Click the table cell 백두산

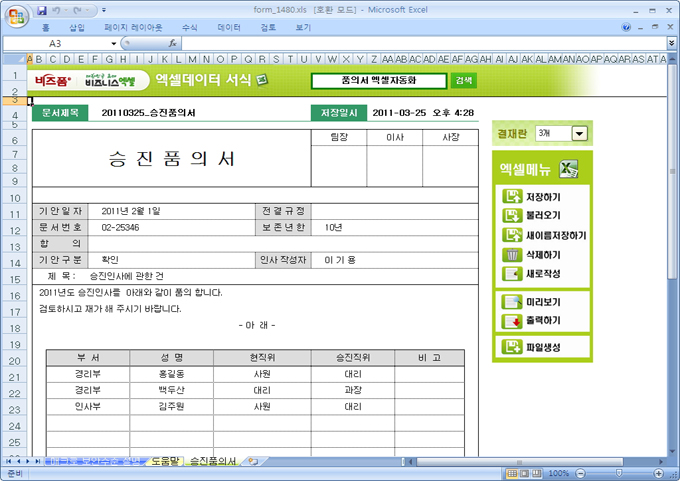tap(171, 390)
